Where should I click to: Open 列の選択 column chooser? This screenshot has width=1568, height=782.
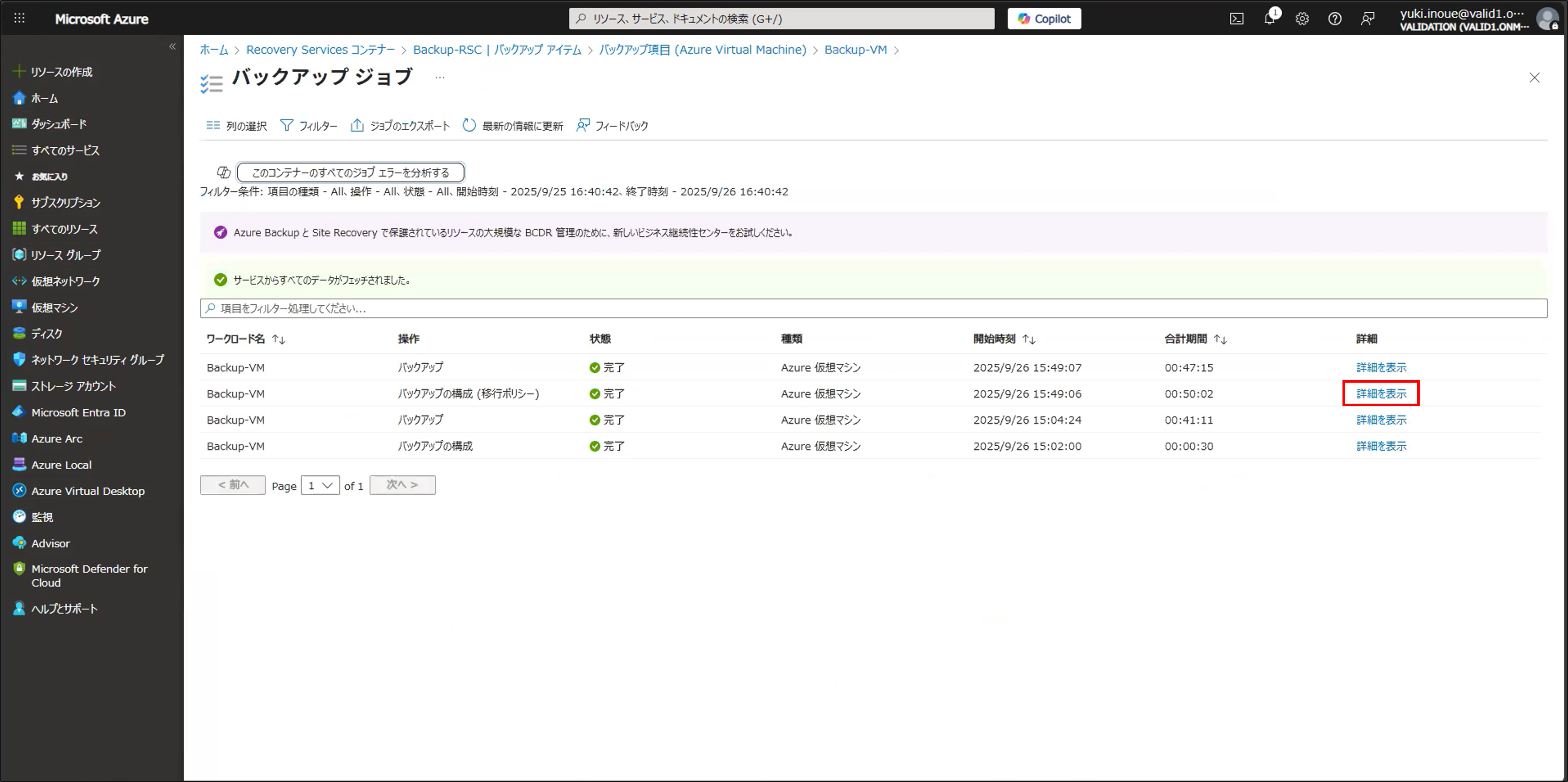click(x=237, y=125)
